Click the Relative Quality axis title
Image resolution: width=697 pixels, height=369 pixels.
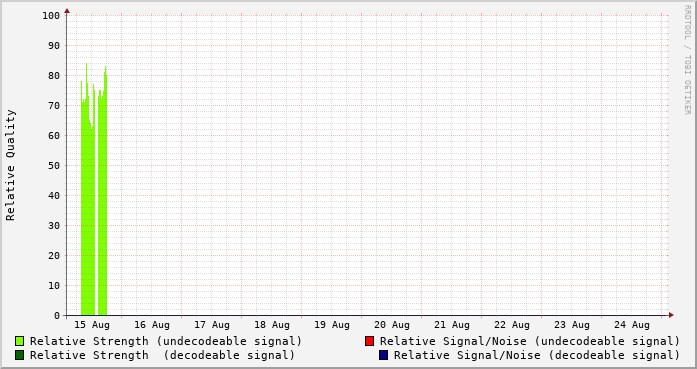point(10,165)
